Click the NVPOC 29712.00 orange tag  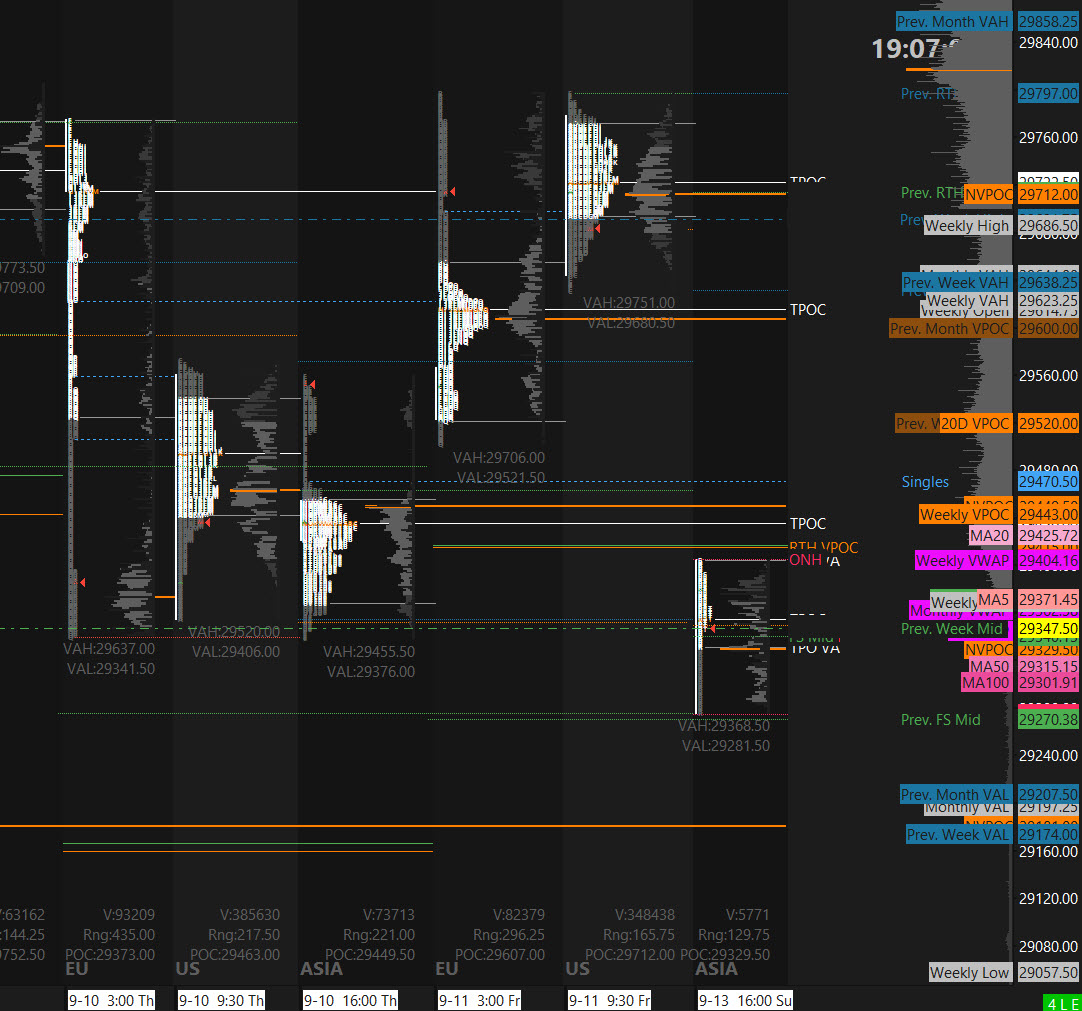[988, 195]
